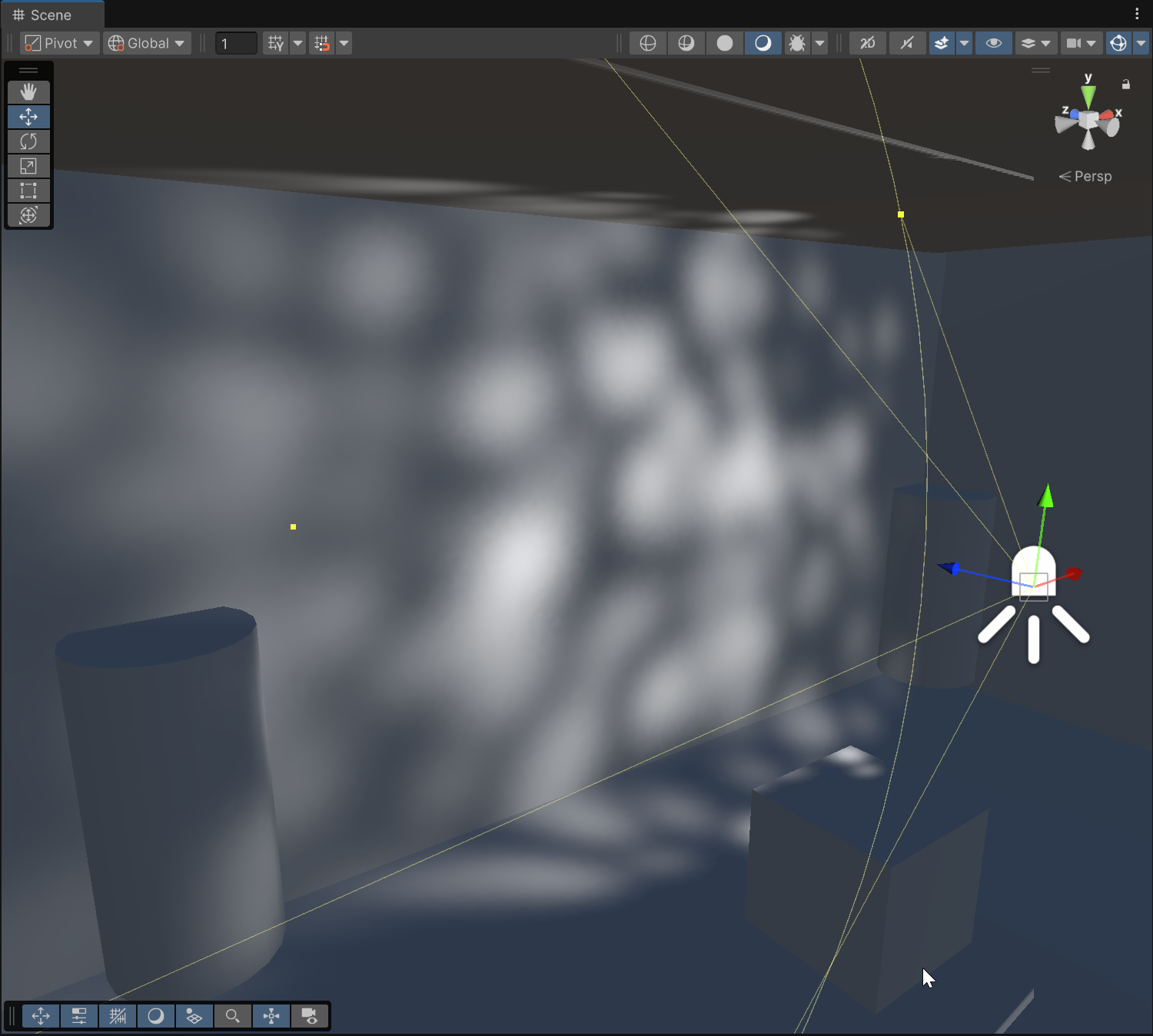Click the green Y-axis move handle arrow

pos(1045,496)
